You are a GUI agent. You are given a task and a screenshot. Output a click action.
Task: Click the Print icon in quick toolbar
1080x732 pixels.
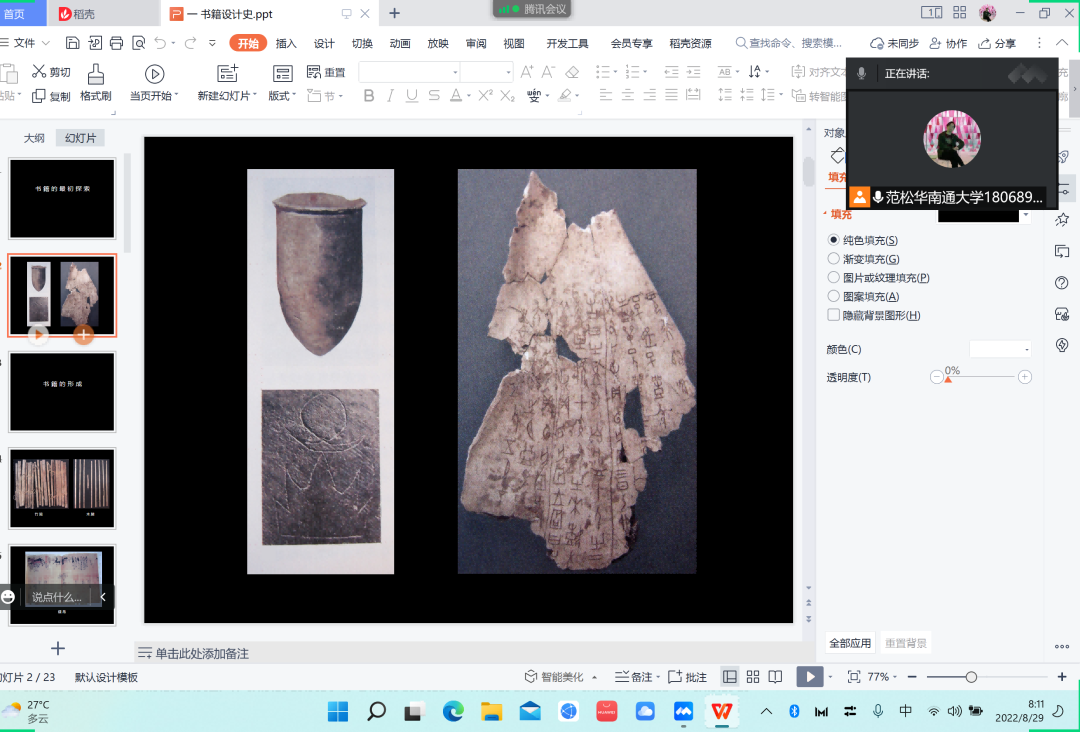tap(116, 43)
